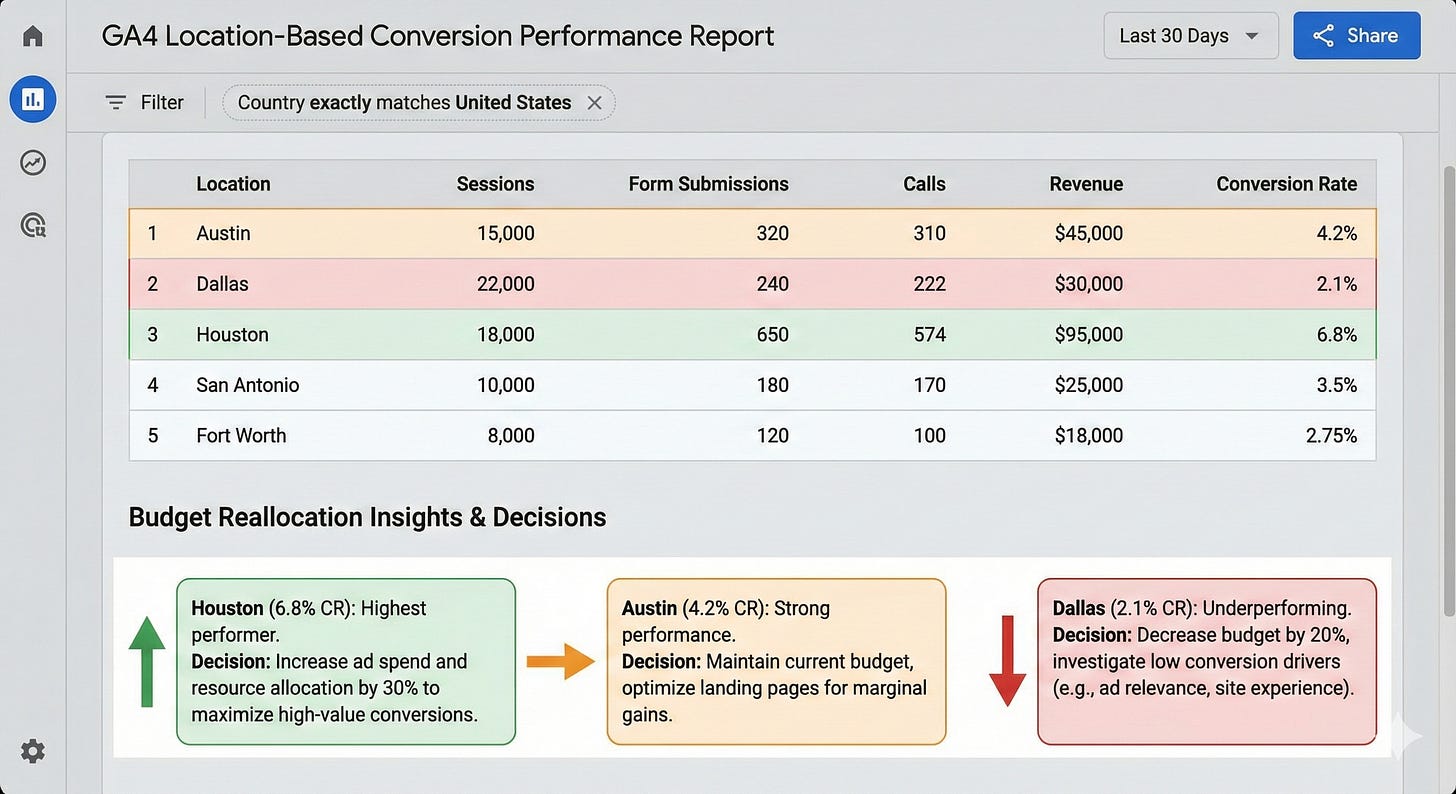
Task: Remove the United States country filter
Action: tap(594, 102)
